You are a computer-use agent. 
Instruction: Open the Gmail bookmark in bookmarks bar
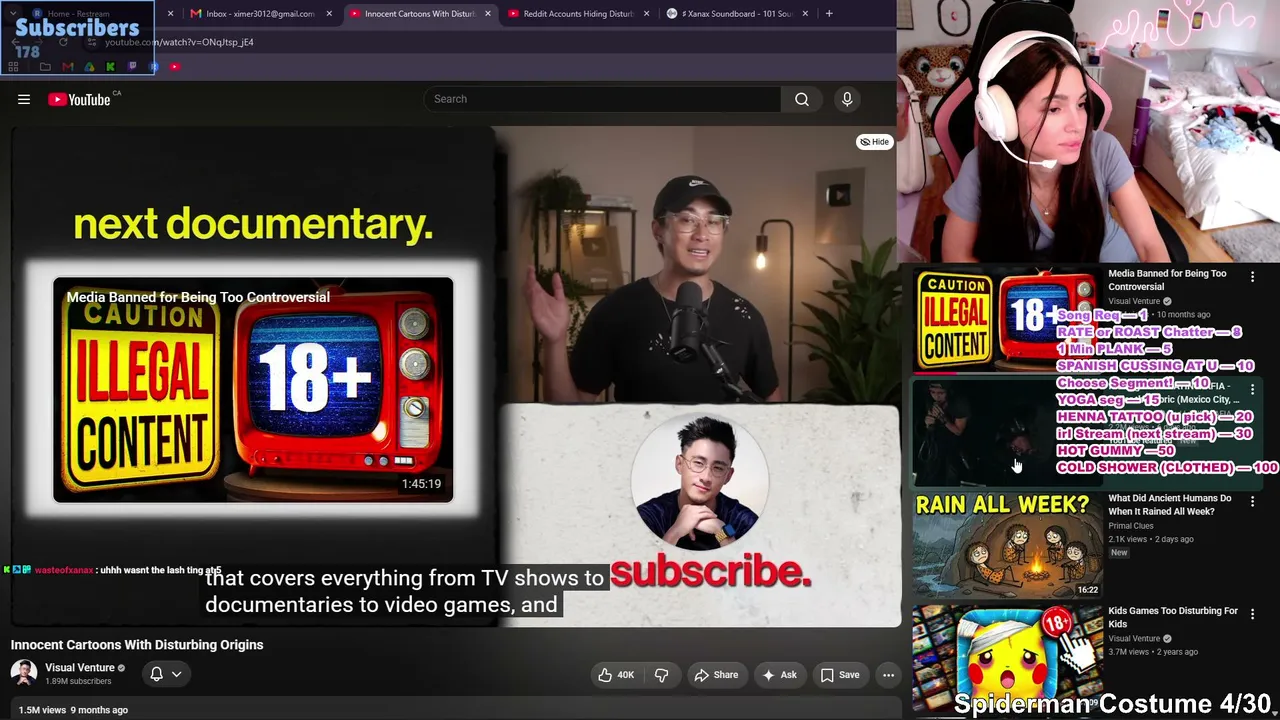[67, 67]
